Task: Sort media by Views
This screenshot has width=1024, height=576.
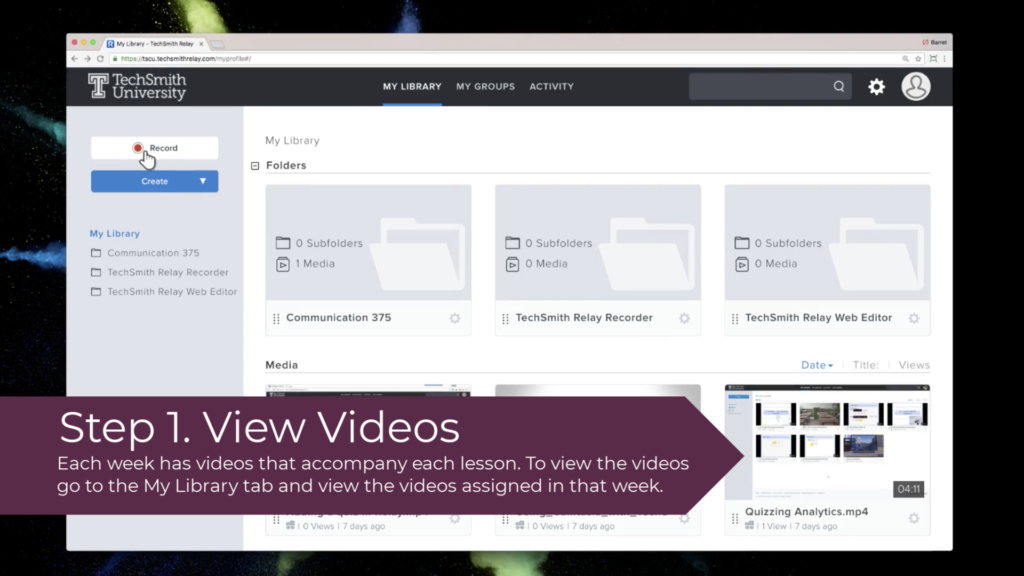Action: 914,365
